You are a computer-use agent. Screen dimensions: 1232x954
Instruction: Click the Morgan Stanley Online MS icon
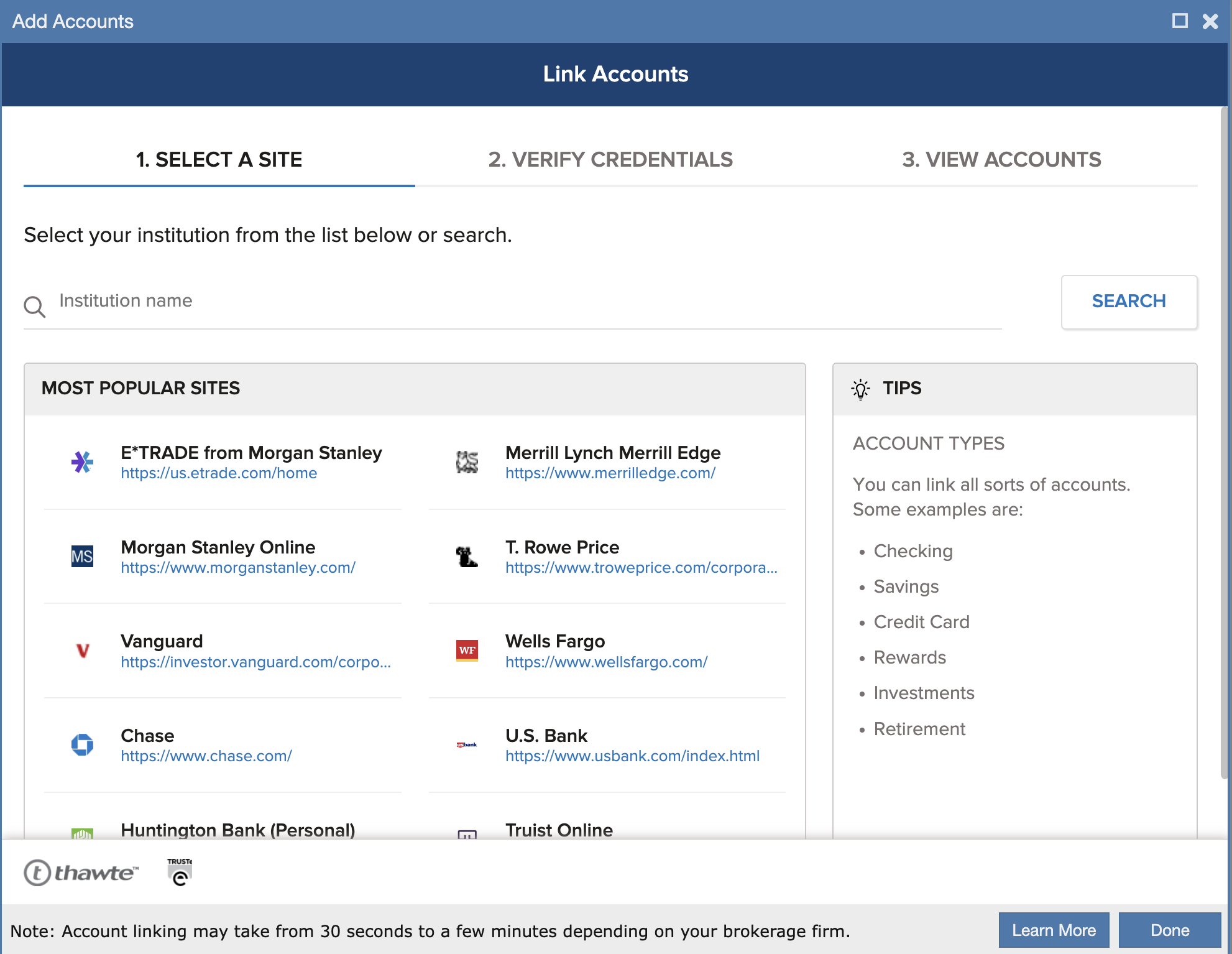click(x=83, y=557)
